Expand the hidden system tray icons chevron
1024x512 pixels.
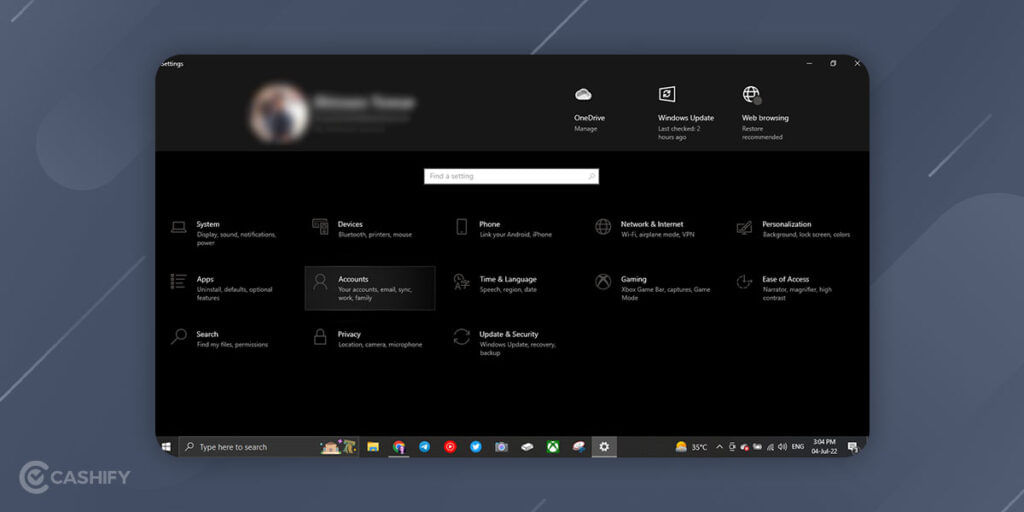pyautogui.click(x=720, y=447)
